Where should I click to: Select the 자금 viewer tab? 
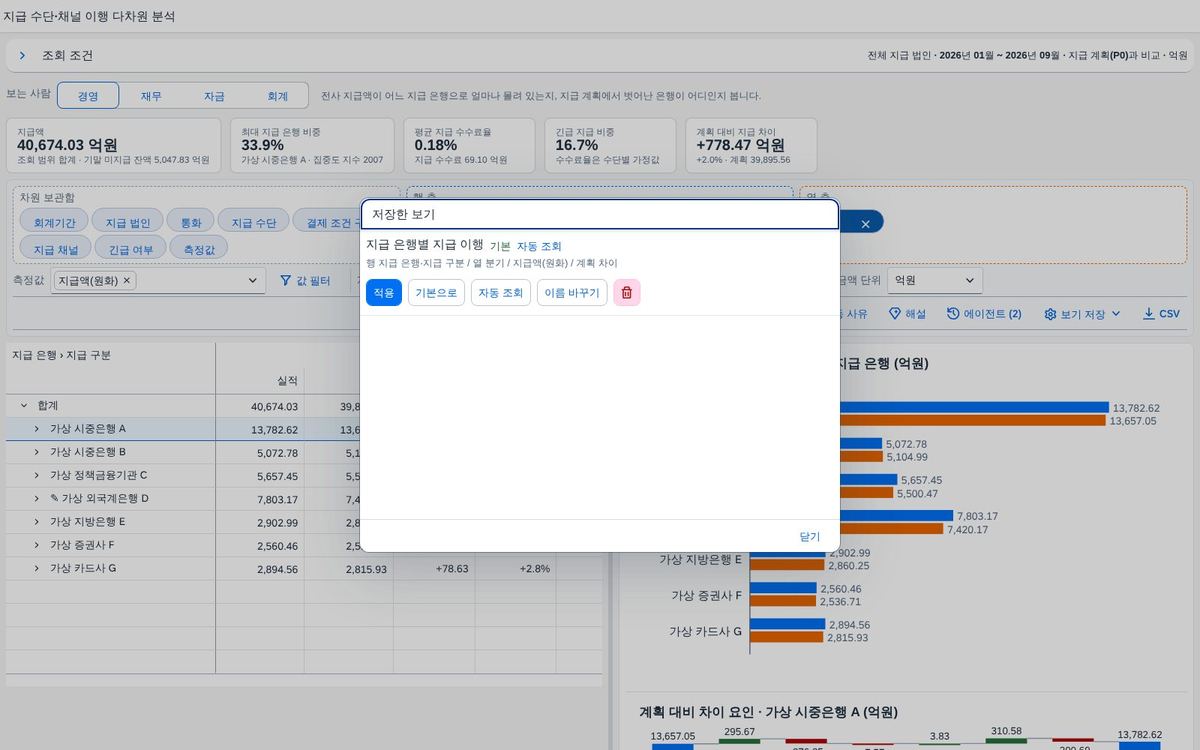coord(214,96)
